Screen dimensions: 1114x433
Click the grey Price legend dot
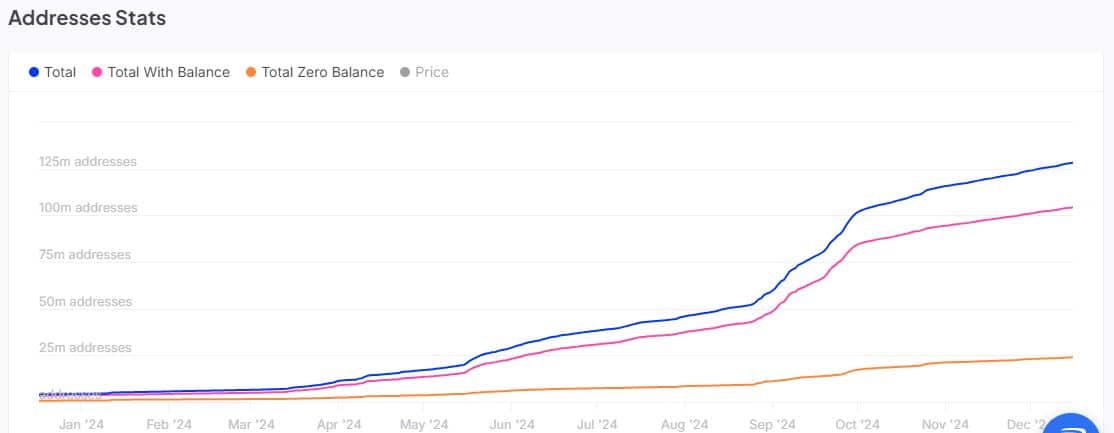pyautogui.click(x=405, y=72)
